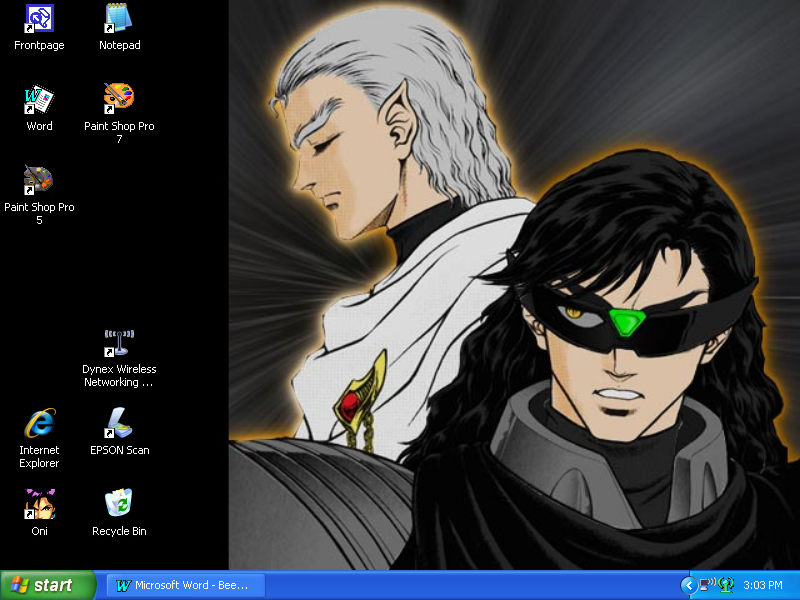Select Dynex Wireless Networking desktop shortcut

[119, 358]
